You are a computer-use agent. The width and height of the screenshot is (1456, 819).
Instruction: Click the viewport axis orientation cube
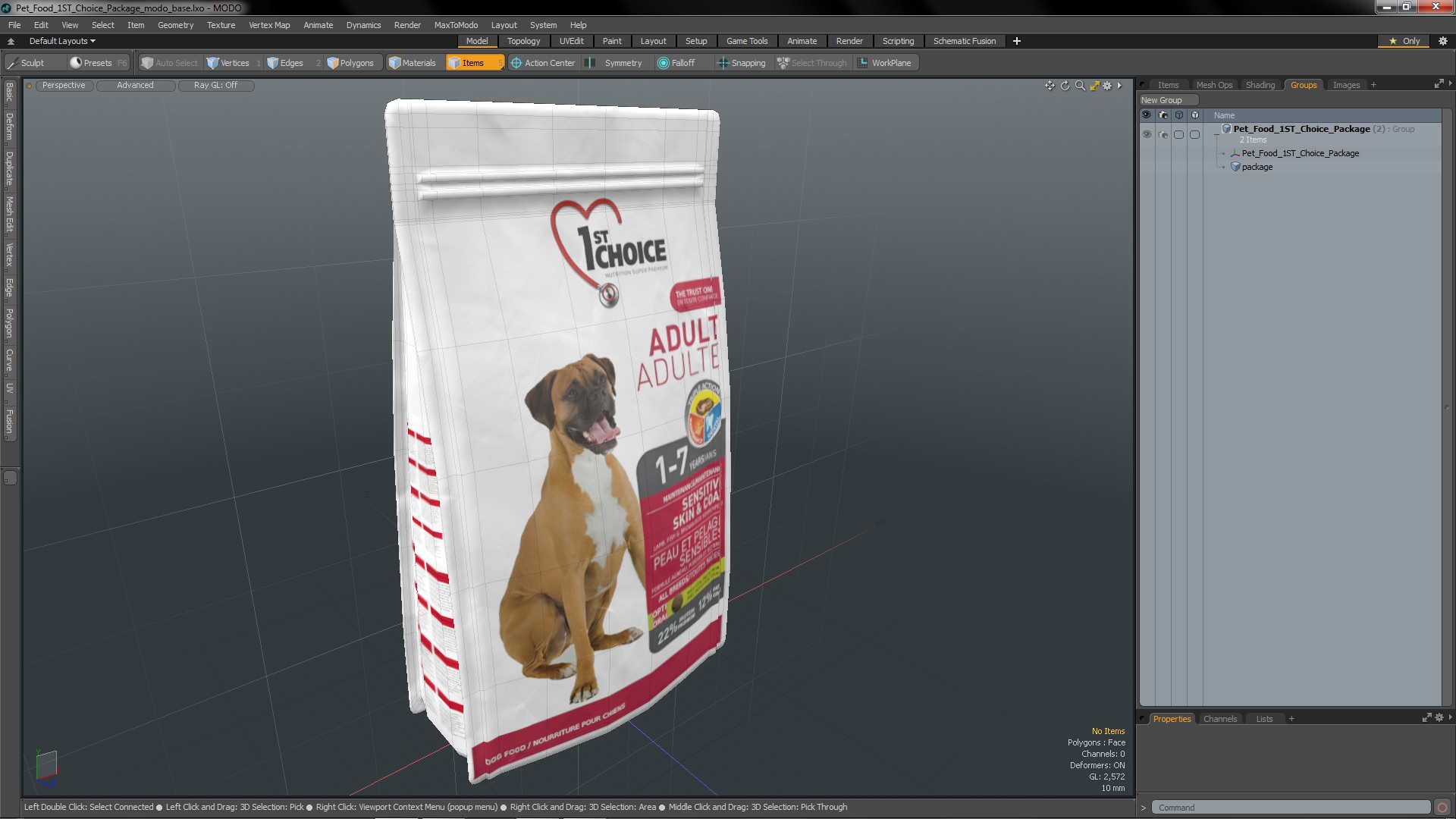46,764
